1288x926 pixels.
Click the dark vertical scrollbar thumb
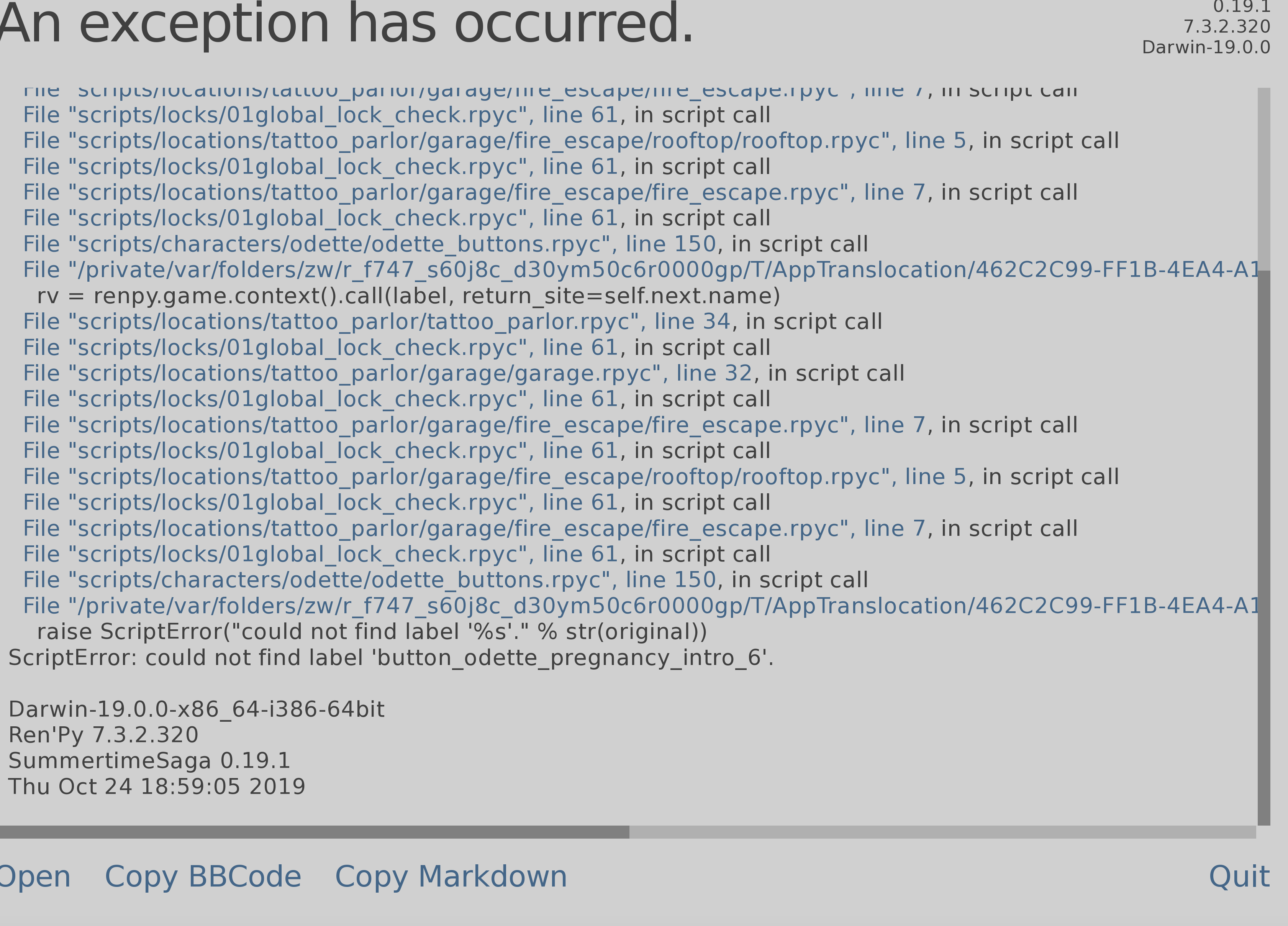click(x=1263, y=545)
